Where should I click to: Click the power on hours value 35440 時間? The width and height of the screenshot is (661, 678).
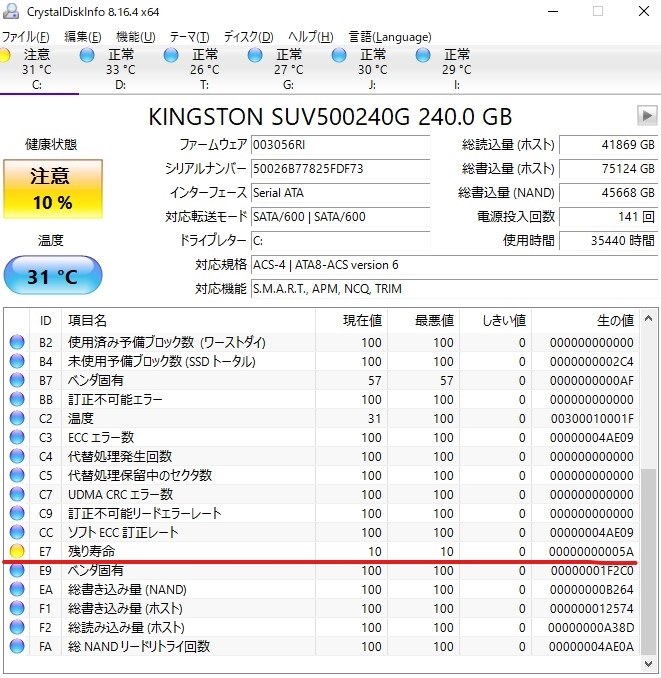(x=609, y=241)
